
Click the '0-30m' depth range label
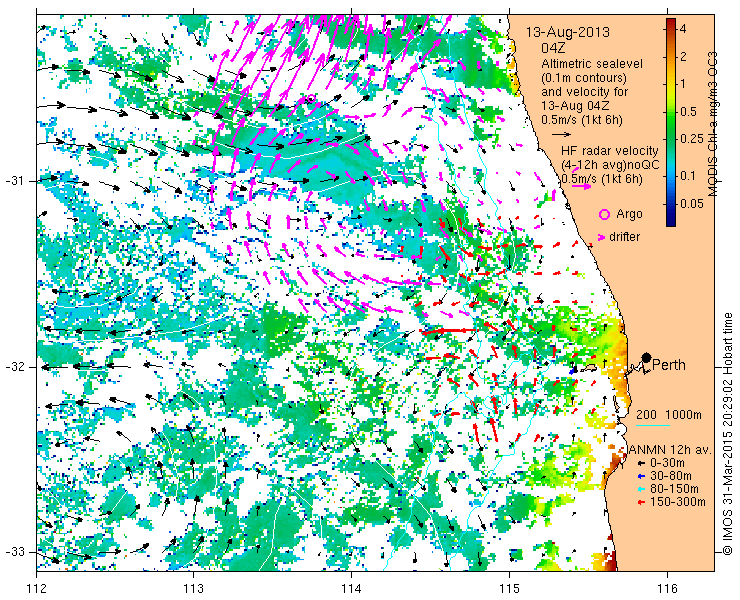(x=667, y=464)
